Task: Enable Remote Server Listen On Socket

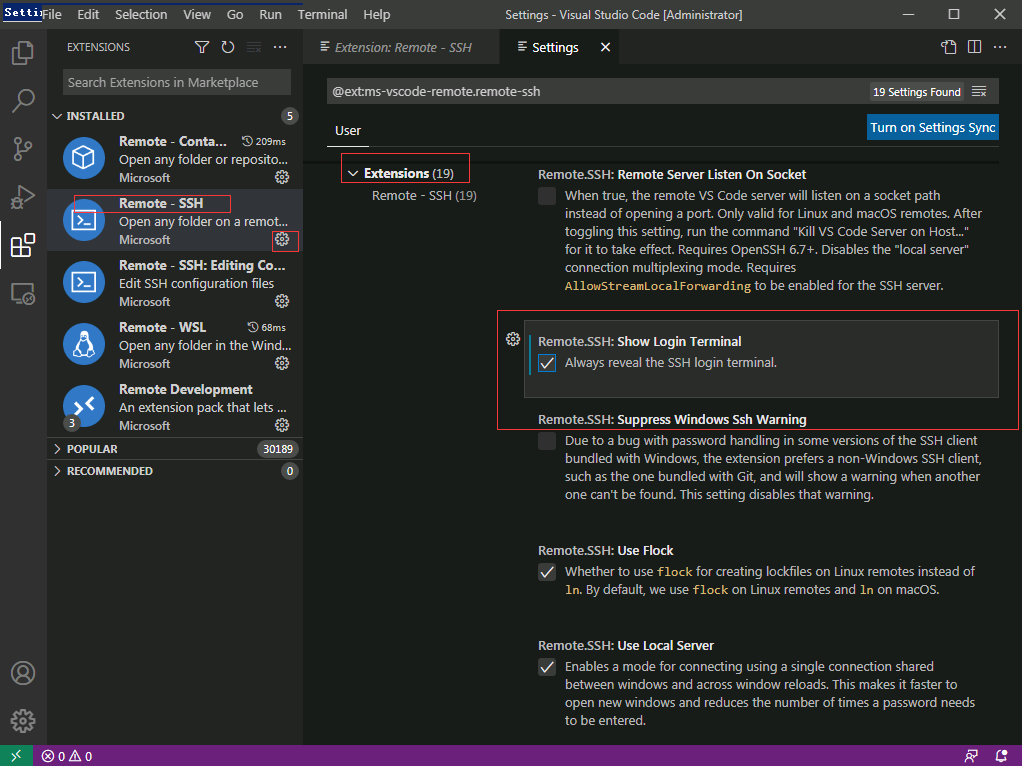Action: tap(547, 196)
